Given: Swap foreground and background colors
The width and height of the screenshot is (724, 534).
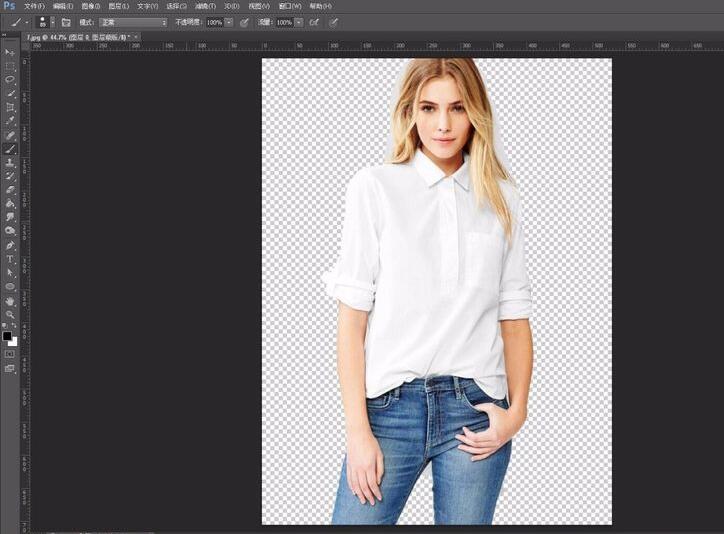Looking at the screenshot, I should pyautogui.click(x=14, y=325).
